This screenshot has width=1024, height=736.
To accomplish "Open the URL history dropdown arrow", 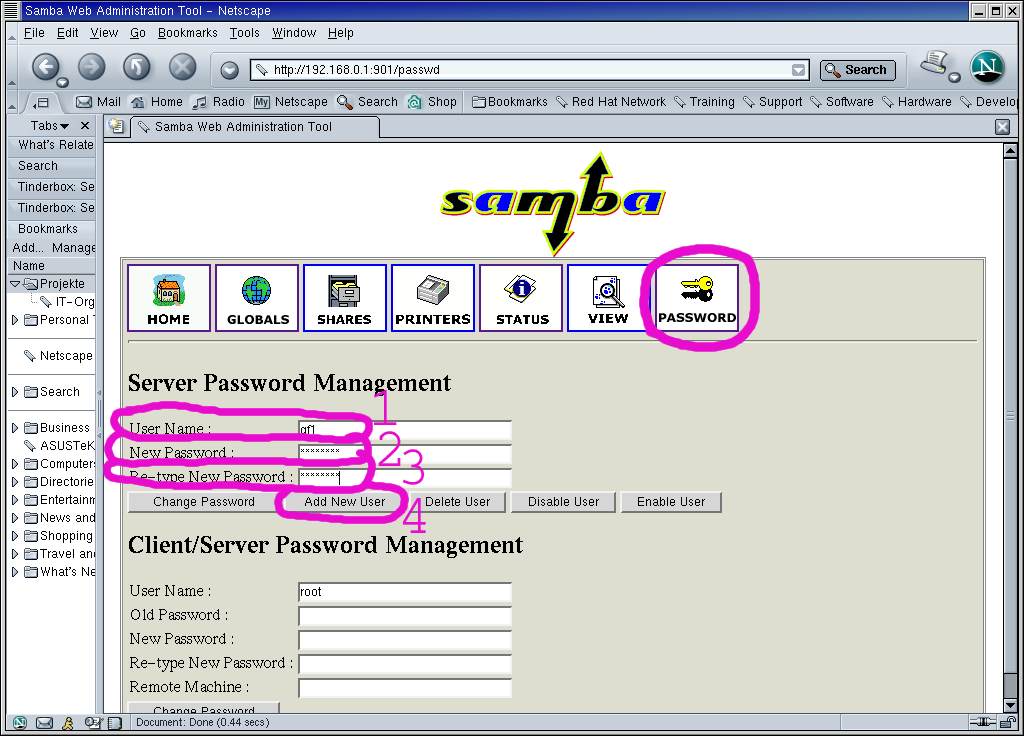I will 798,70.
